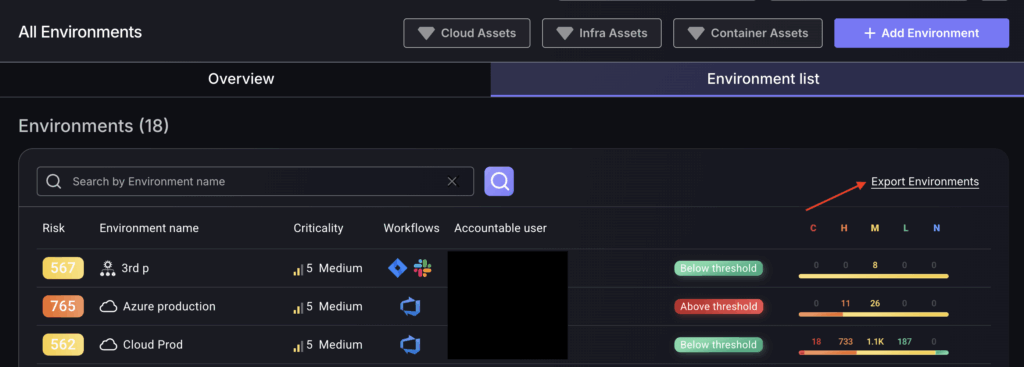Open Azure production environment
The image size is (1024, 367).
click(169, 306)
